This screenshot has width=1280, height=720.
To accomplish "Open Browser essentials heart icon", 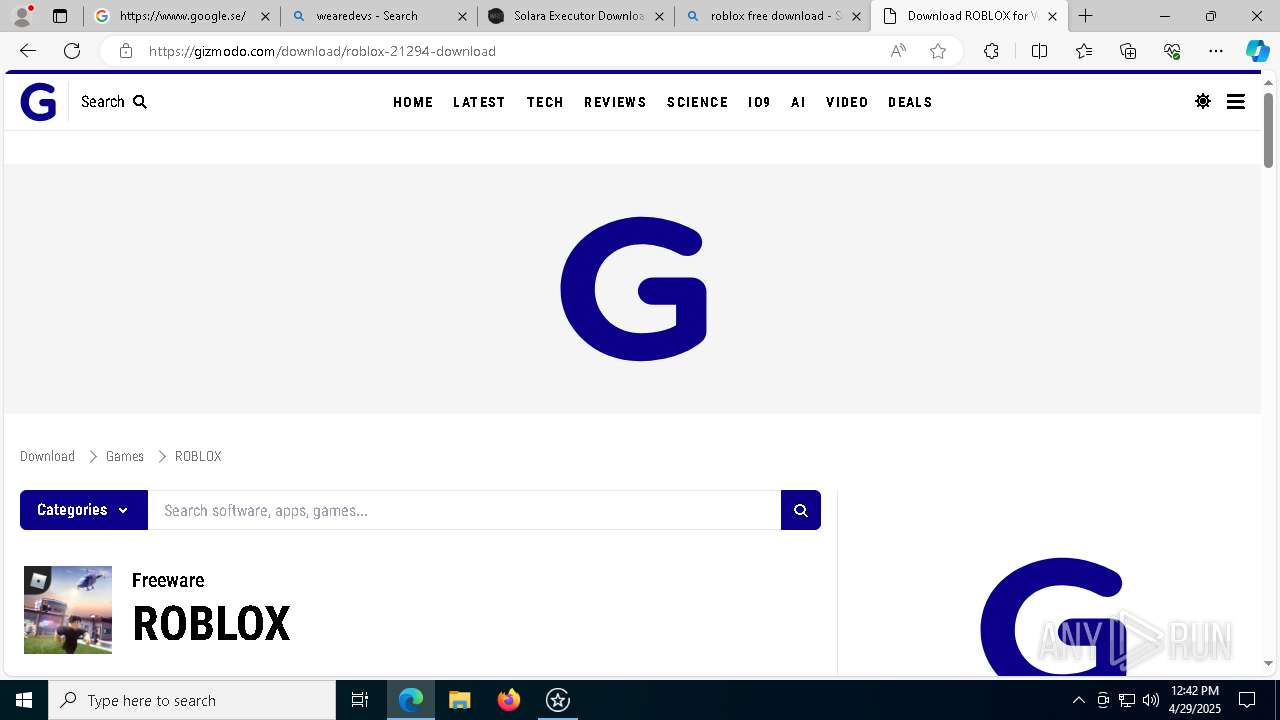I will [x=1172, y=51].
